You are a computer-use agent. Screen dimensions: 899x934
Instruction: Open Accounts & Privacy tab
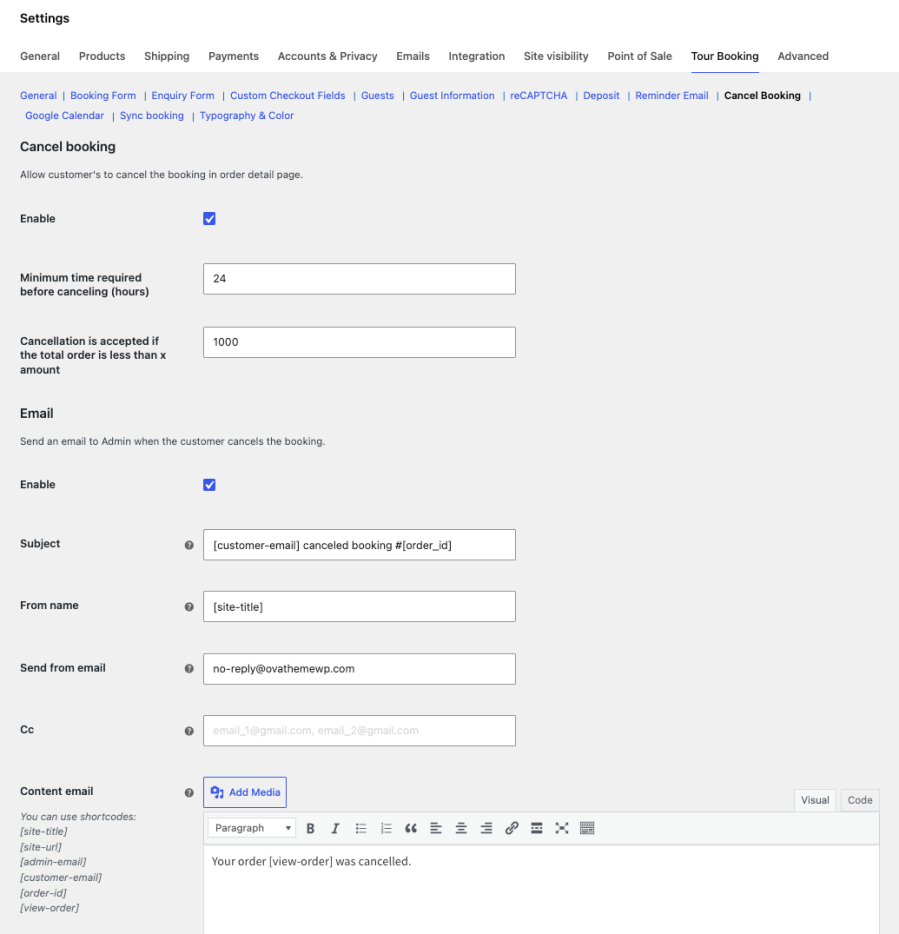(x=328, y=56)
